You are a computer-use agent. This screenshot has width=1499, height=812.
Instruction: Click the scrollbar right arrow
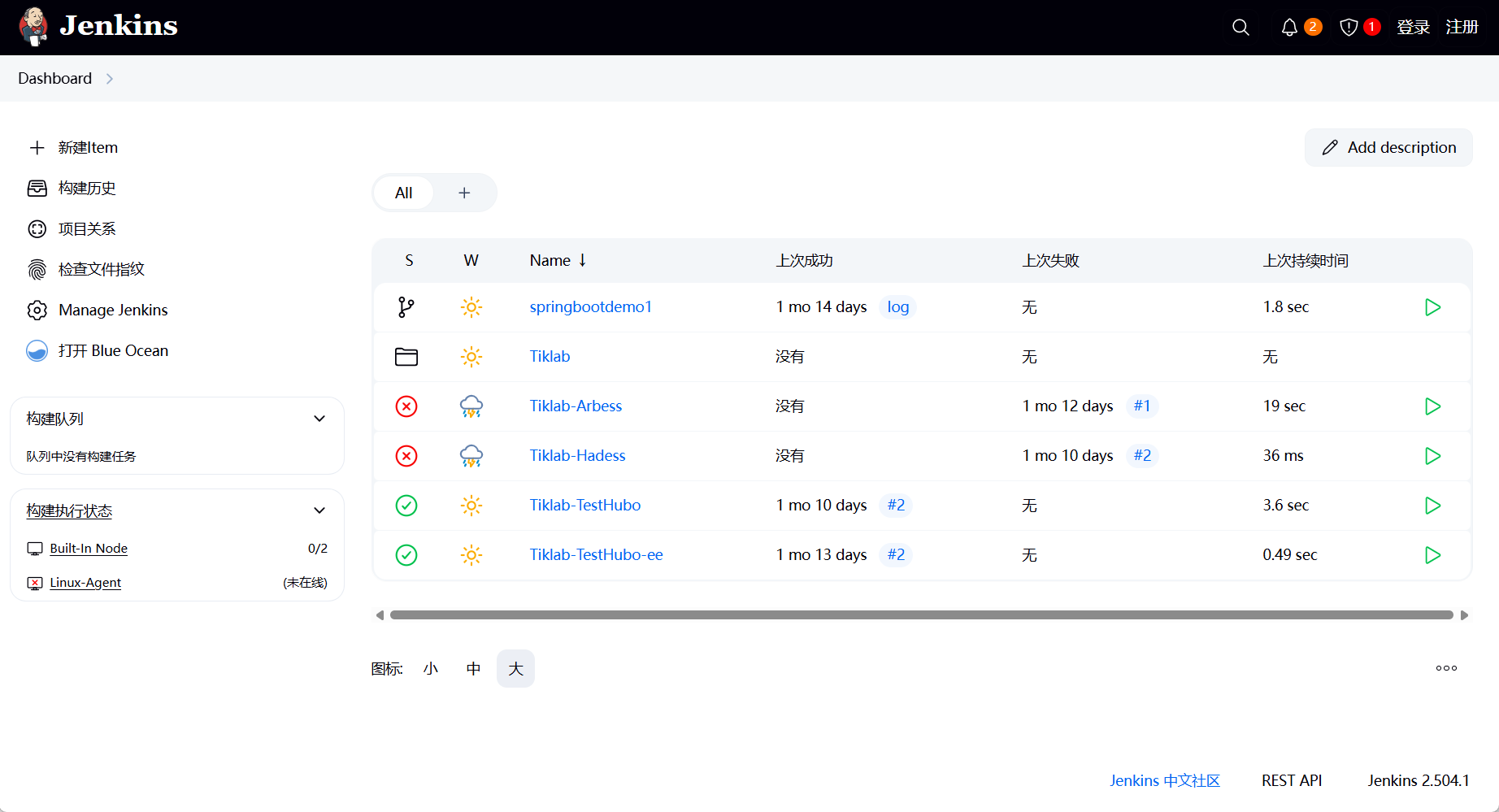[x=1464, y=615]
